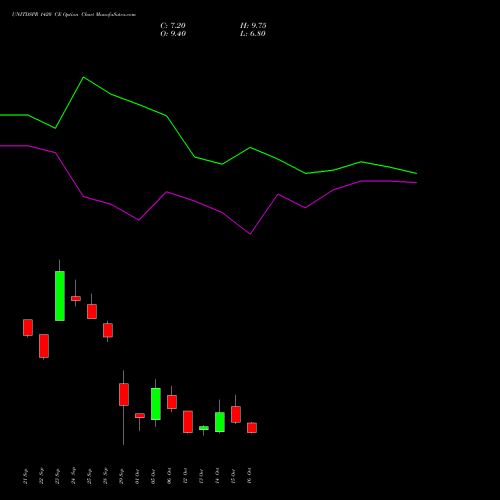Viewport: 500px width, 500px height.
Task: Click the tall green candlestick for 23 Sep
Action: tap(60, 296)
